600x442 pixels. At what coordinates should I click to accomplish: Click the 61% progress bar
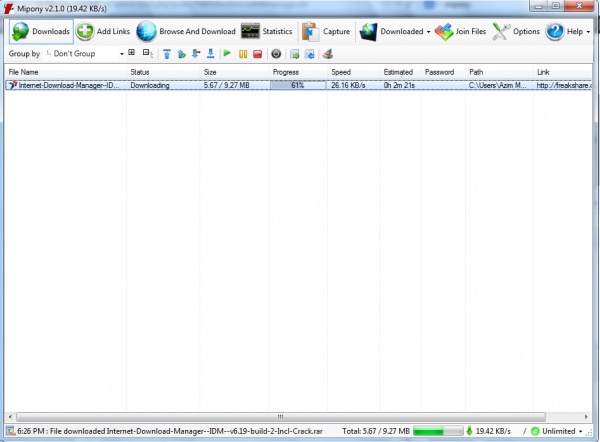coord(298,85)
